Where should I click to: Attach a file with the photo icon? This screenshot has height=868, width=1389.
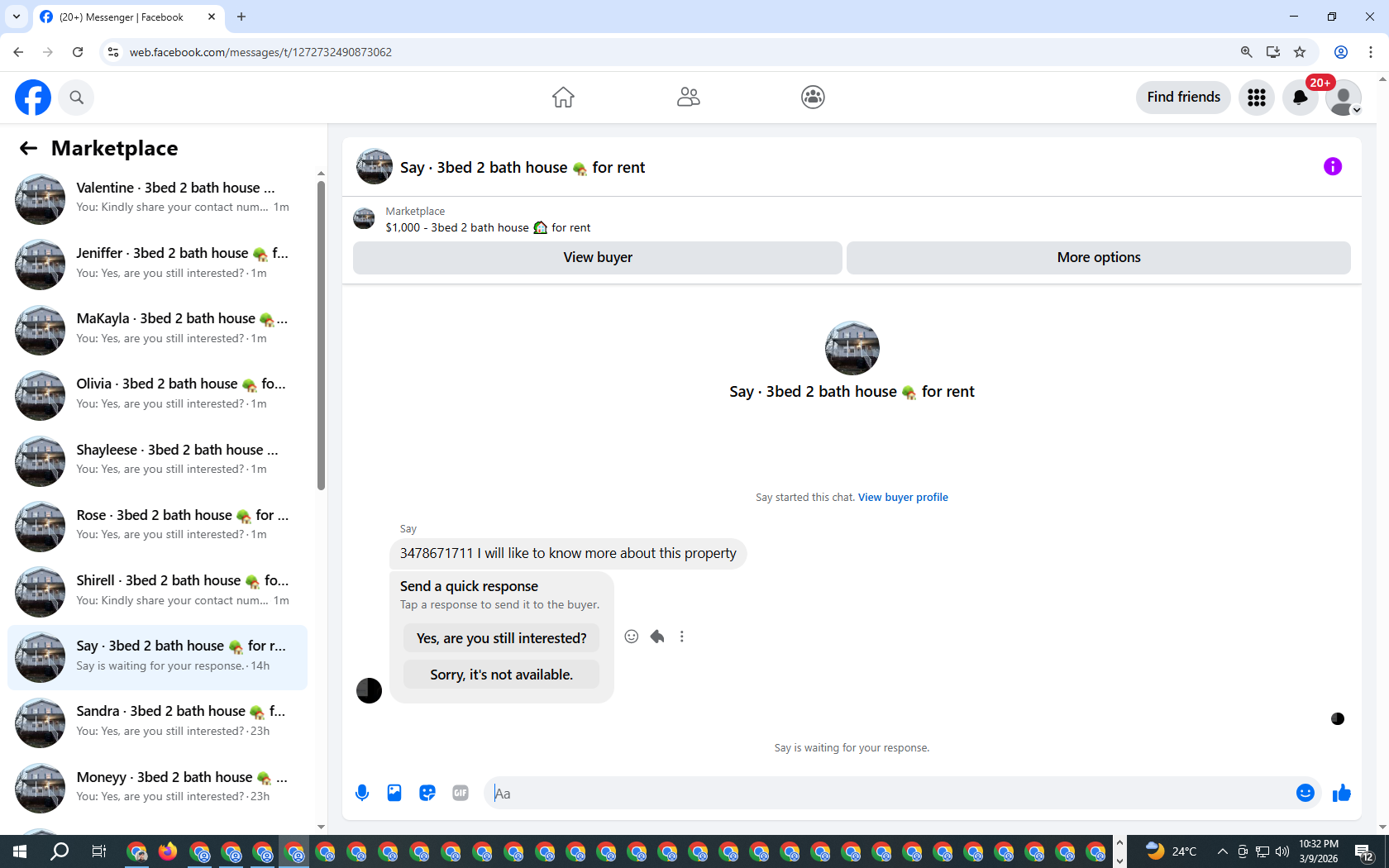point(394,794)
